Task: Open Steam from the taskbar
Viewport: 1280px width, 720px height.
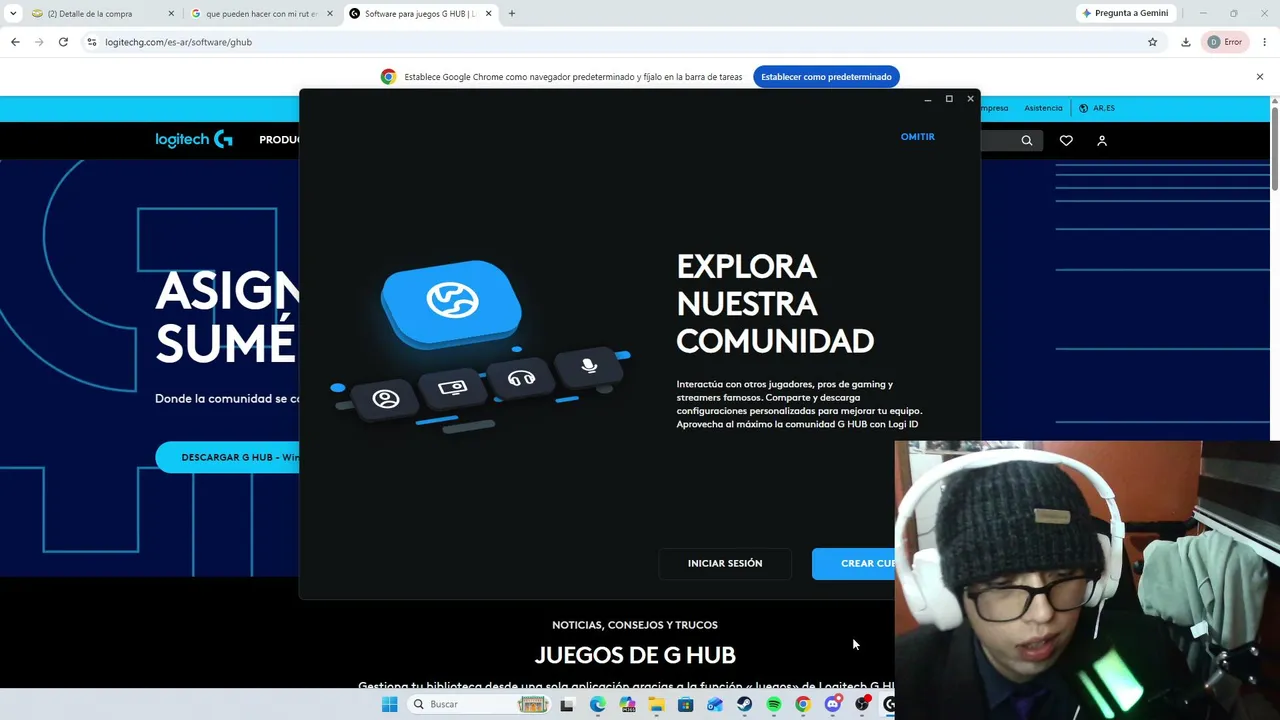Action: tap(744, 704)
